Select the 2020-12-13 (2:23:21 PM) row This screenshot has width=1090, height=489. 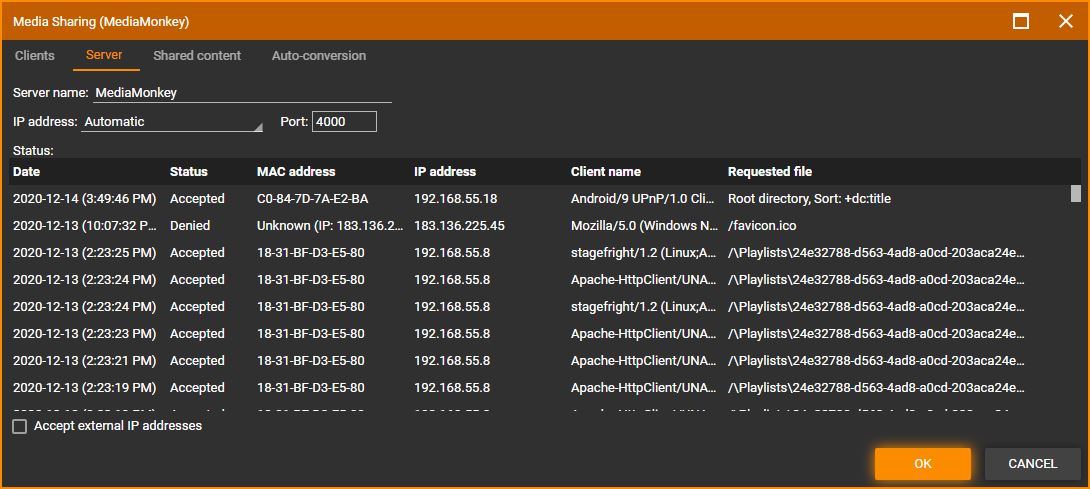click(x=539, y=361)
